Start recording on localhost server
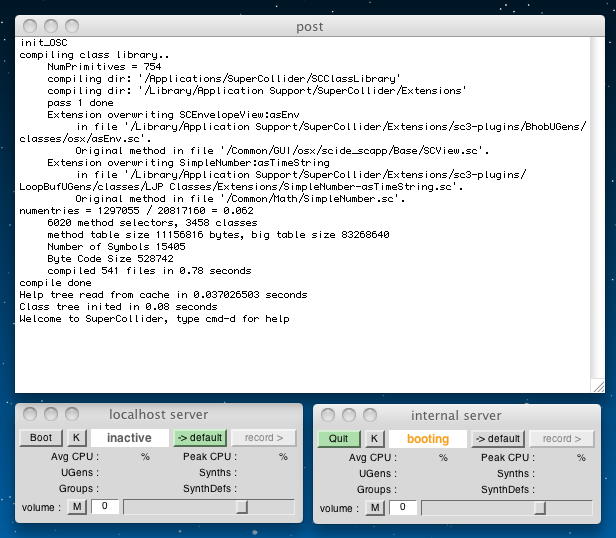The height and width of the screenshot is (538, 616). pyautogui.click(x=264, y=438)
